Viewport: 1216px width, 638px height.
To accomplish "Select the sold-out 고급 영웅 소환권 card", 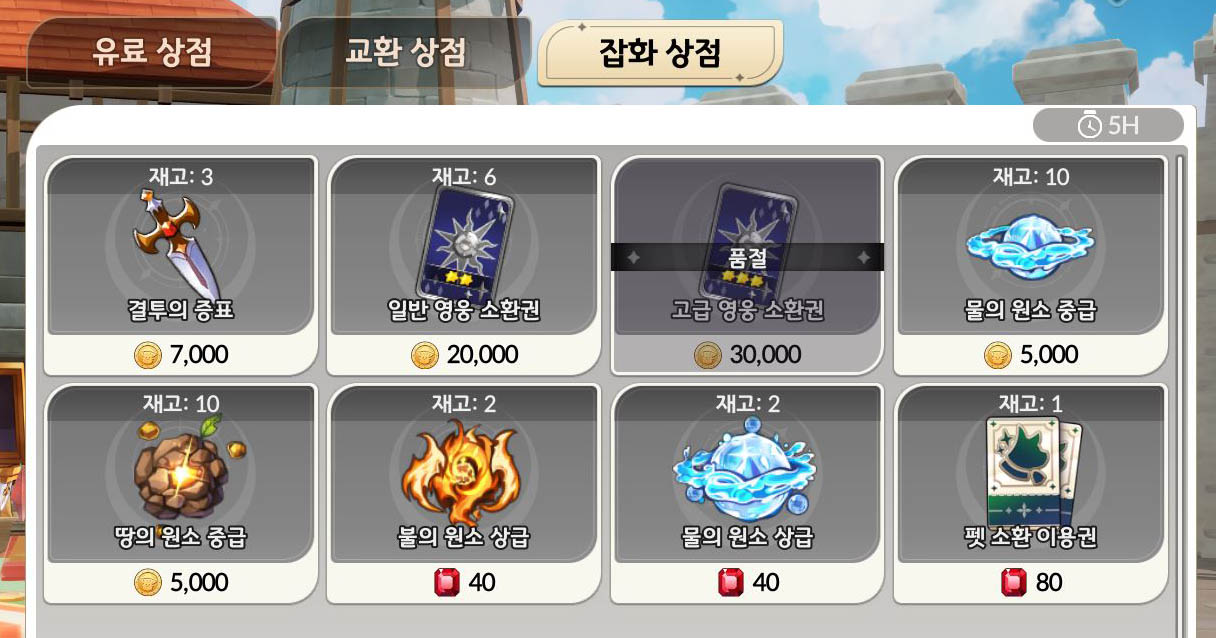I will coord(747,264).
